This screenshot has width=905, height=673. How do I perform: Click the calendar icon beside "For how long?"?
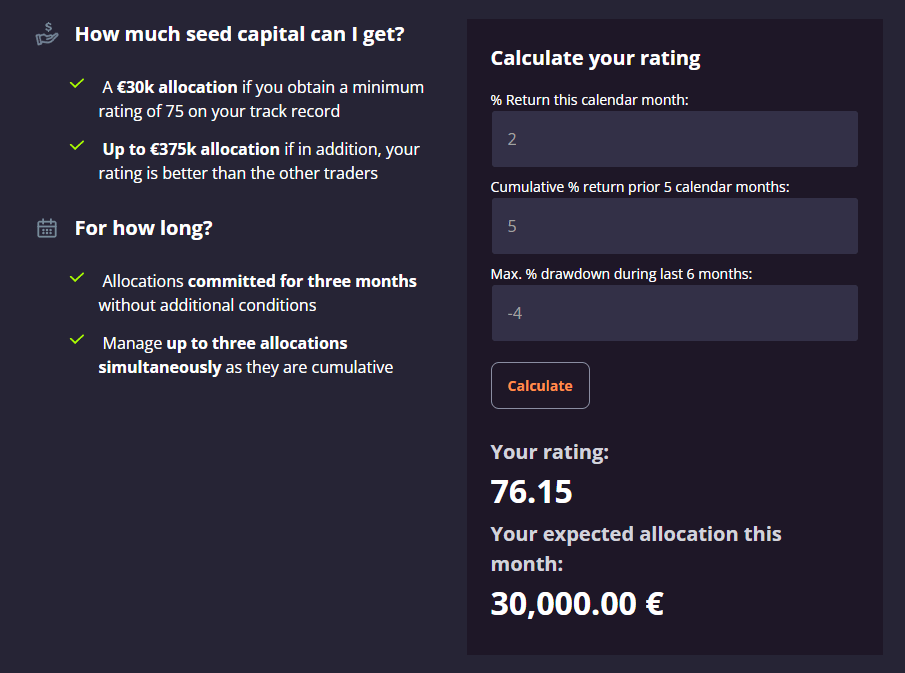[47, 228]
